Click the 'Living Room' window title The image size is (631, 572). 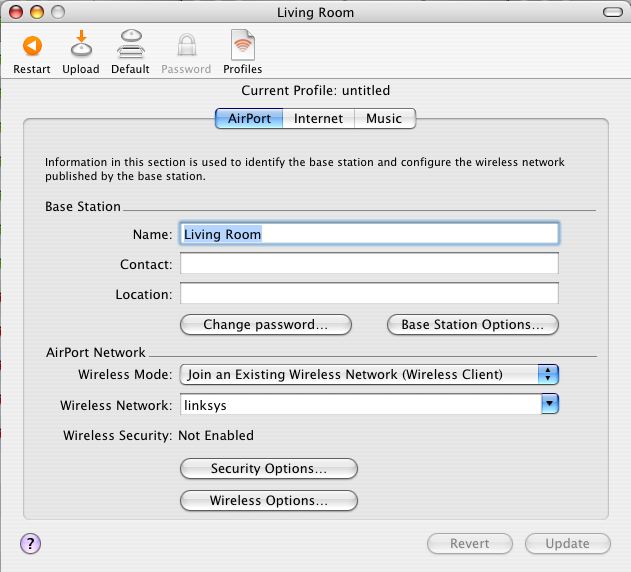click(316, 12)
